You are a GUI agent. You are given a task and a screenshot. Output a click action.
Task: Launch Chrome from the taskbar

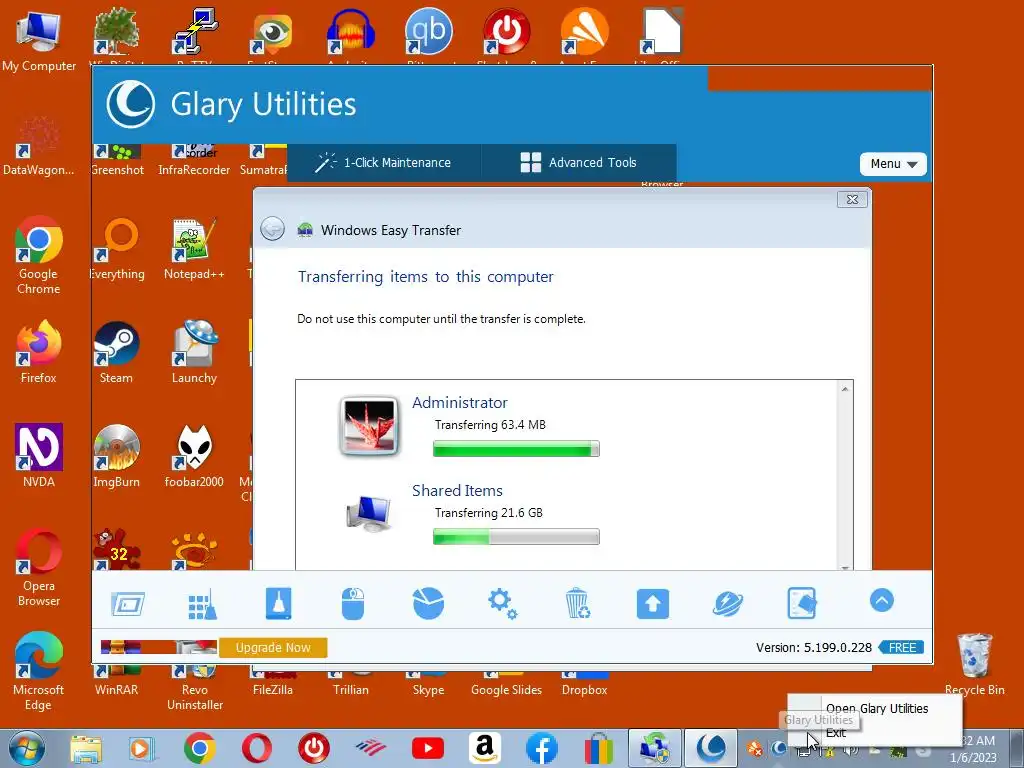point(200,749)
